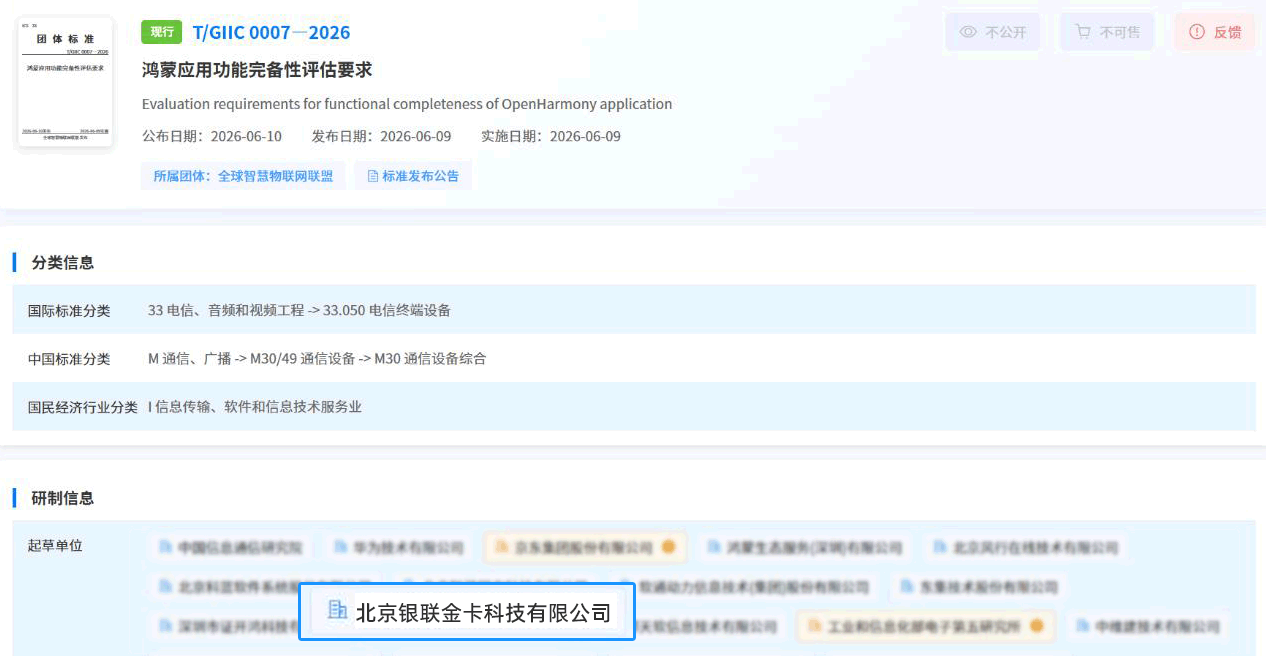Open the 标准发布公告 link
Viewport: 1266px width, 668px height.
tap(413, 176)
